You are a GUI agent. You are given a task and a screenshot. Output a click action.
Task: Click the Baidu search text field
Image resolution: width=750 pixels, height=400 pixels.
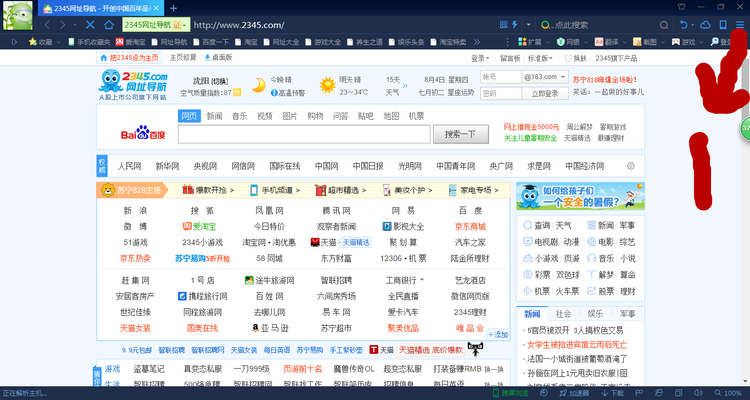click(305, 133)
